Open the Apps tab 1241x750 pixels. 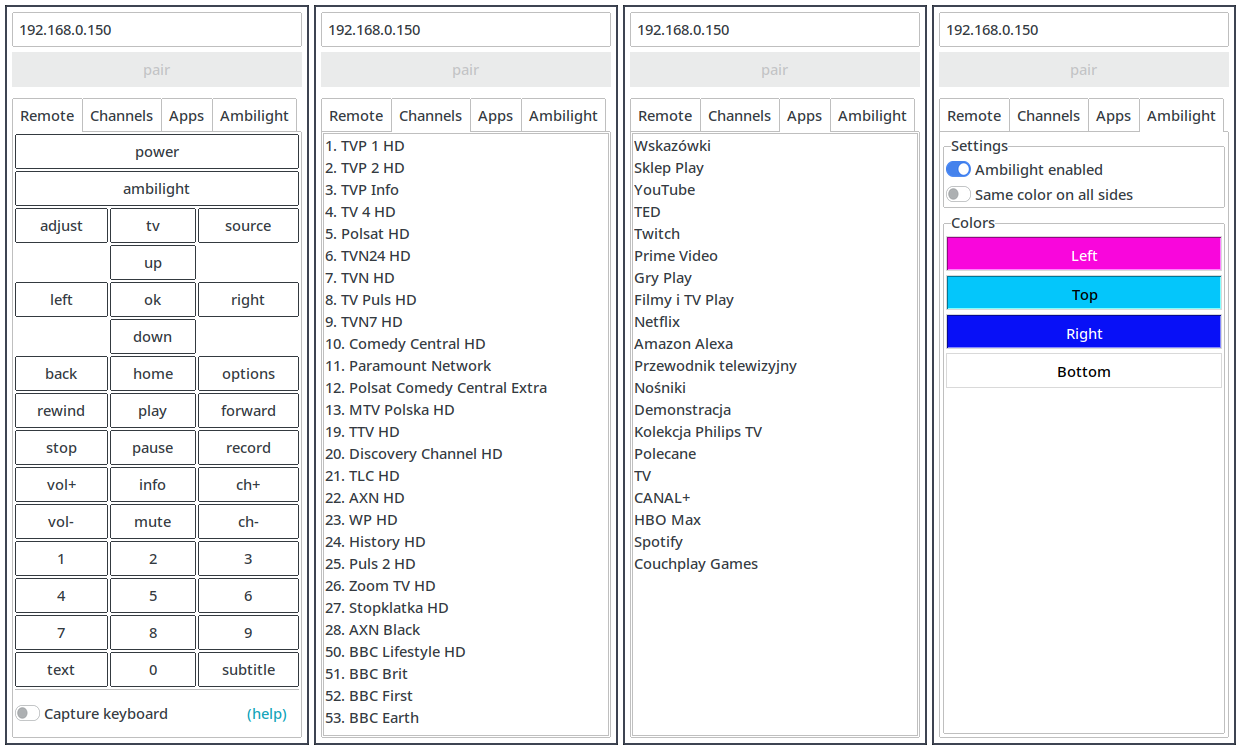tap(186, 115)
